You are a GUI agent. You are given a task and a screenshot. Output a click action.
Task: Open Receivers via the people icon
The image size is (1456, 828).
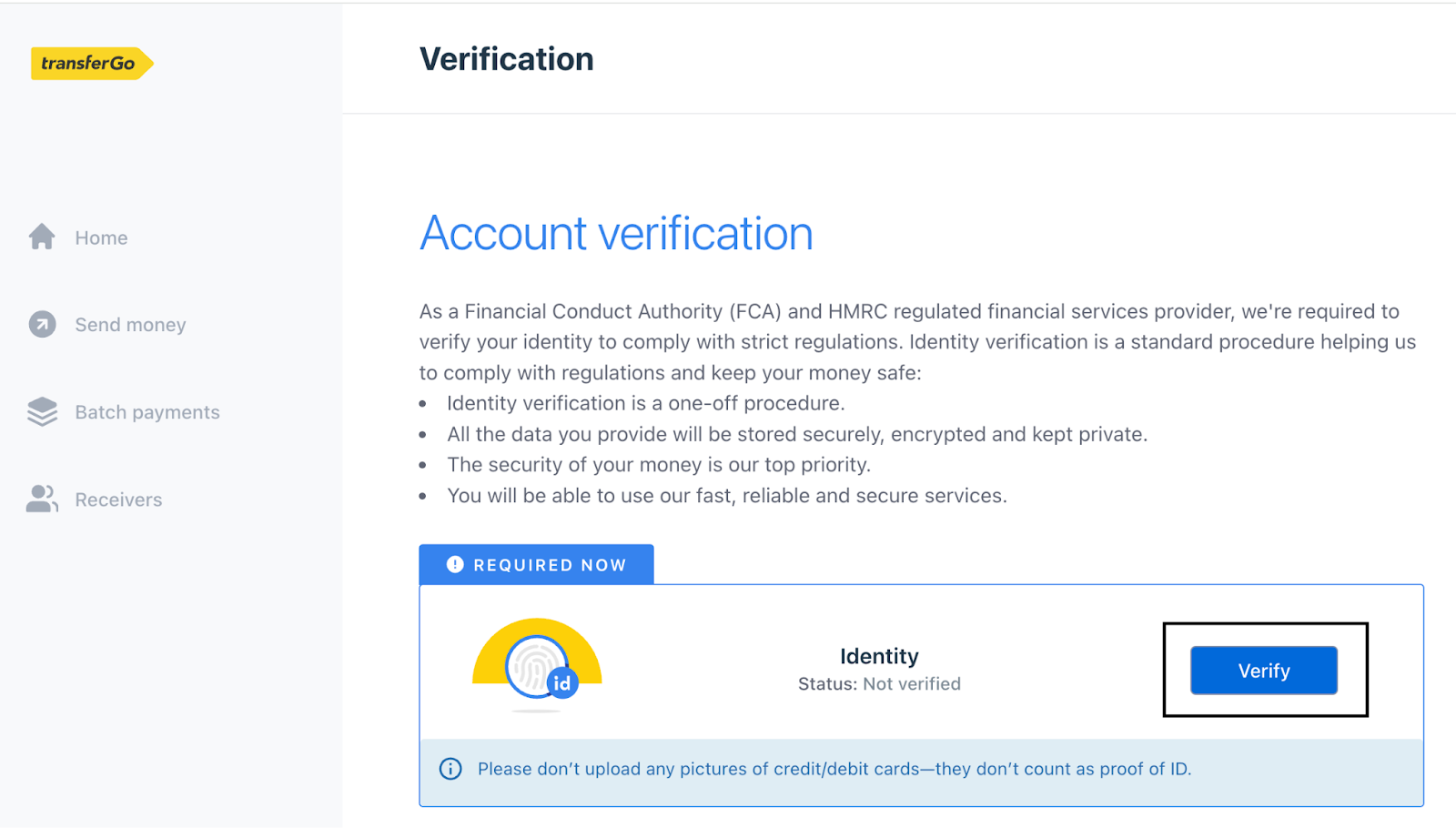coord(41,499)
